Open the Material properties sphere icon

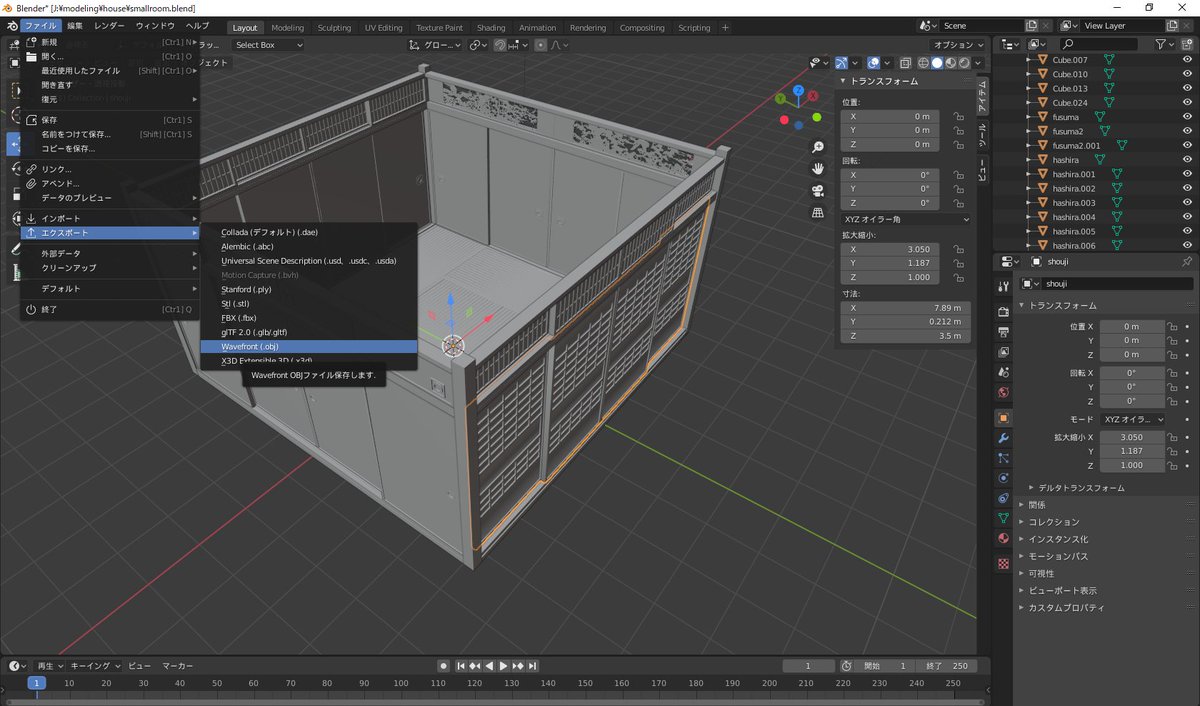click(1002, 537)
